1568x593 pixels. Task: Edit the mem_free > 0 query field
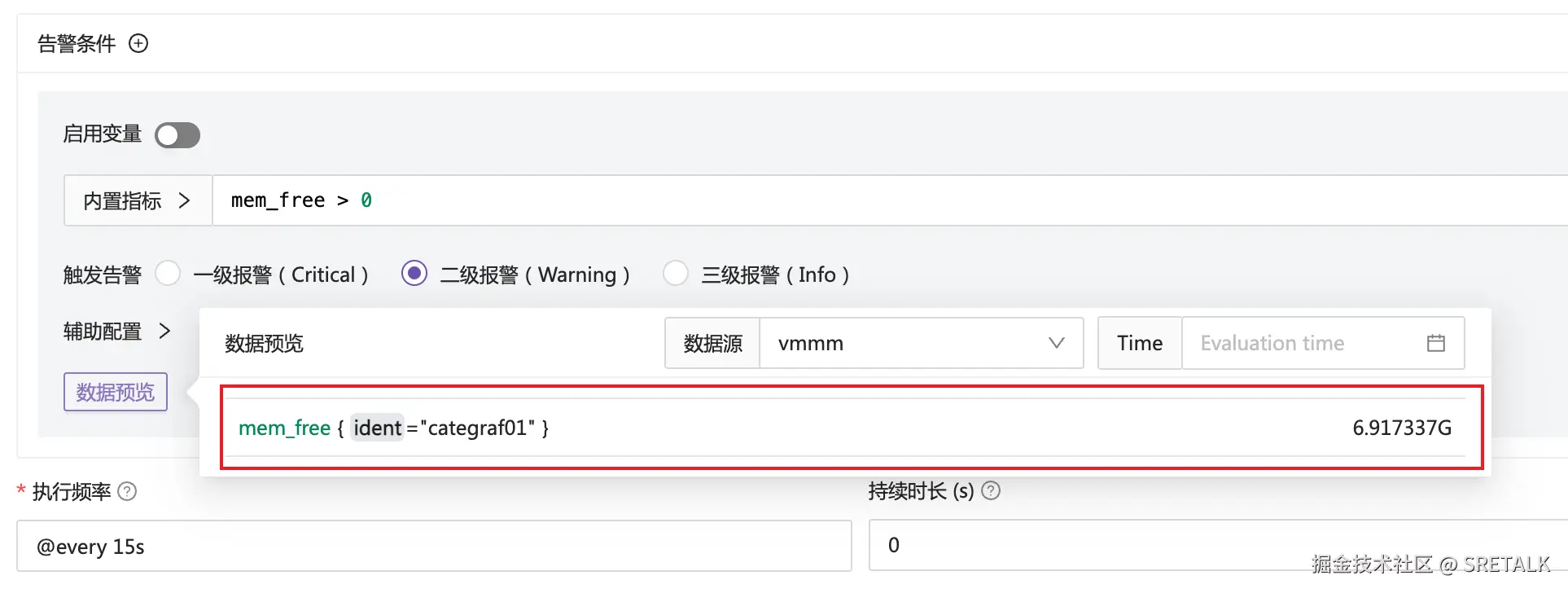(890, 200)
